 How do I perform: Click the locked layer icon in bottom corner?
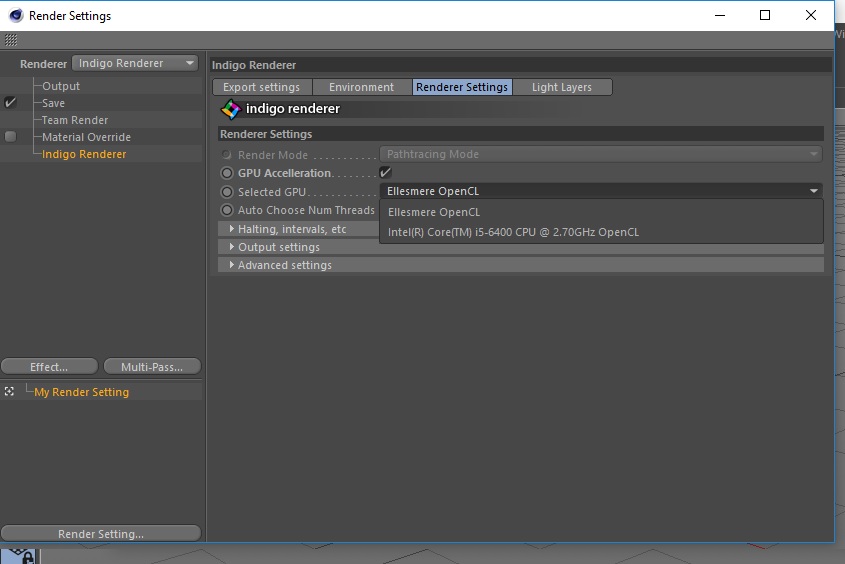coord(24,556)
